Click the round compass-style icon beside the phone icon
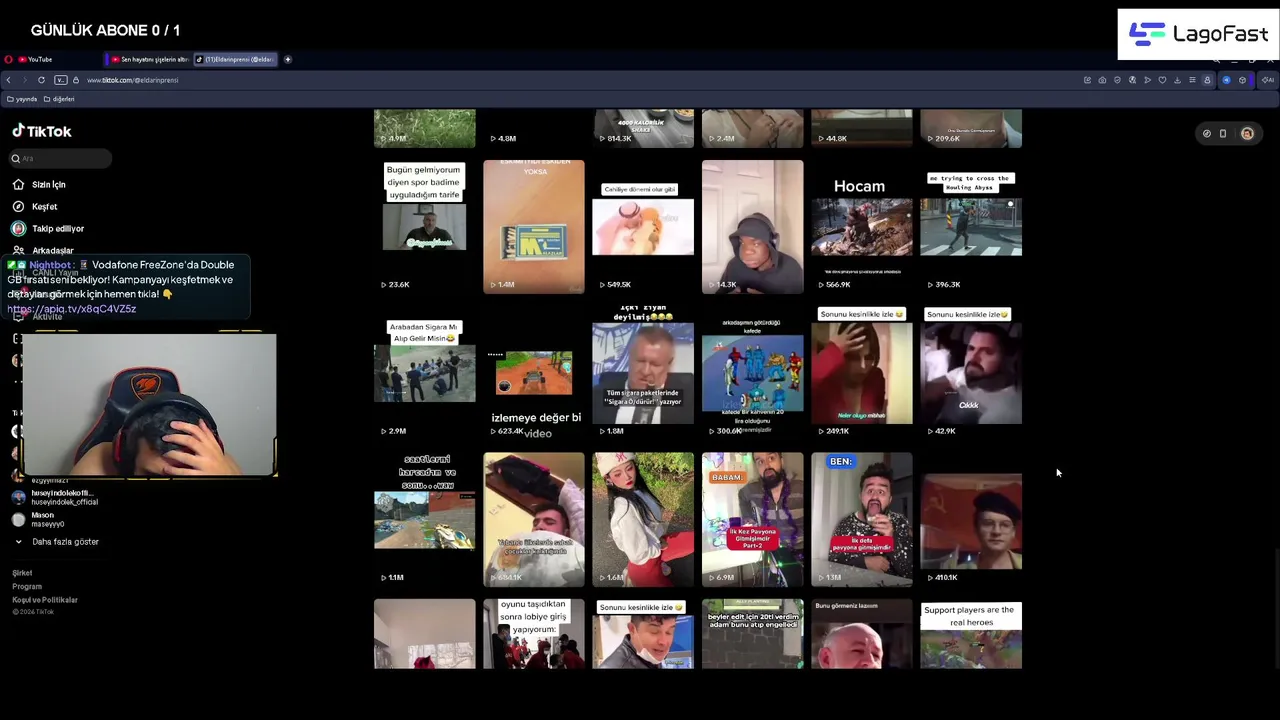This screenshot has width=1280, height=720. point(1207,134)
